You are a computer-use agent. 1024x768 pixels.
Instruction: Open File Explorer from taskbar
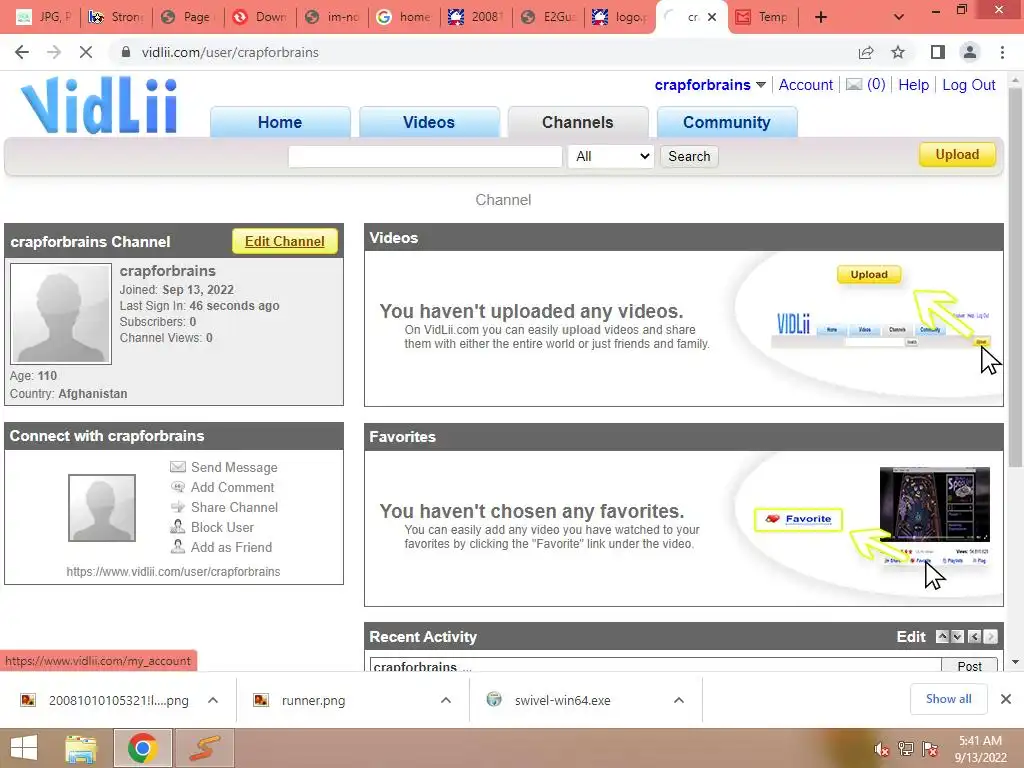tap(81, 748)
